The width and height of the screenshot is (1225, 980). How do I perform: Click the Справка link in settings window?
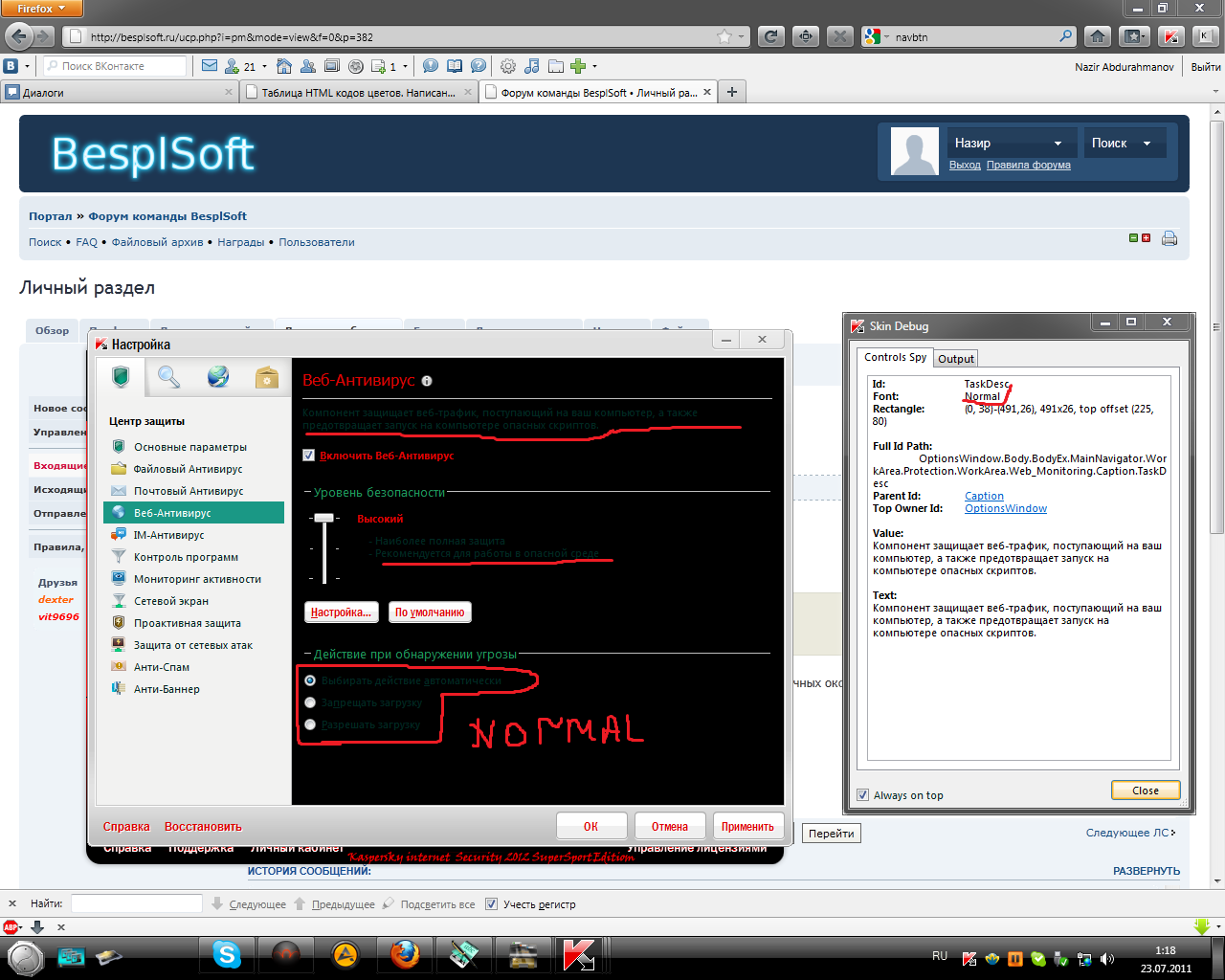click(126, 827)
